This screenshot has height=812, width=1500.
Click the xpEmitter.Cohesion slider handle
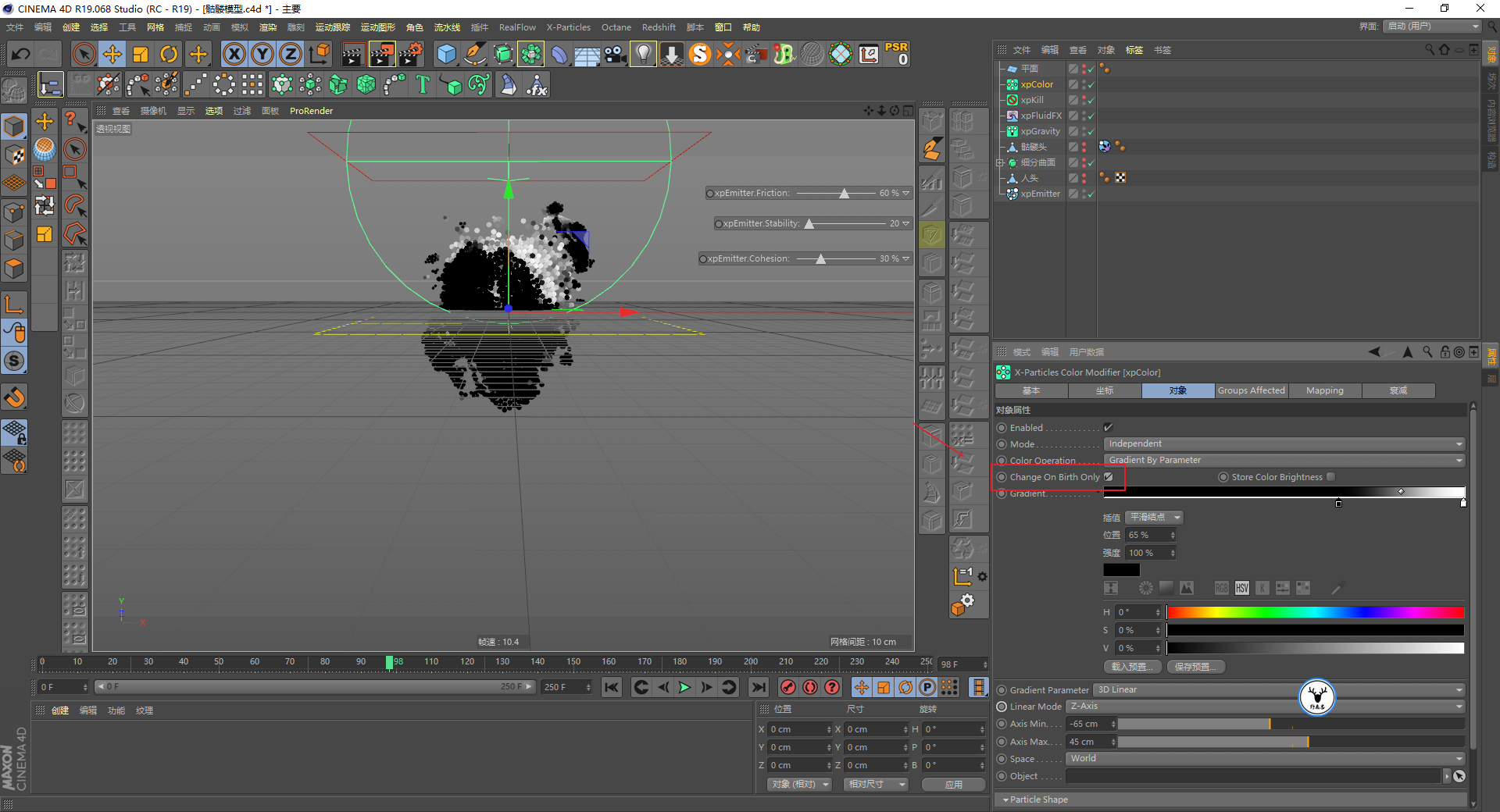[x=820, y=259]
